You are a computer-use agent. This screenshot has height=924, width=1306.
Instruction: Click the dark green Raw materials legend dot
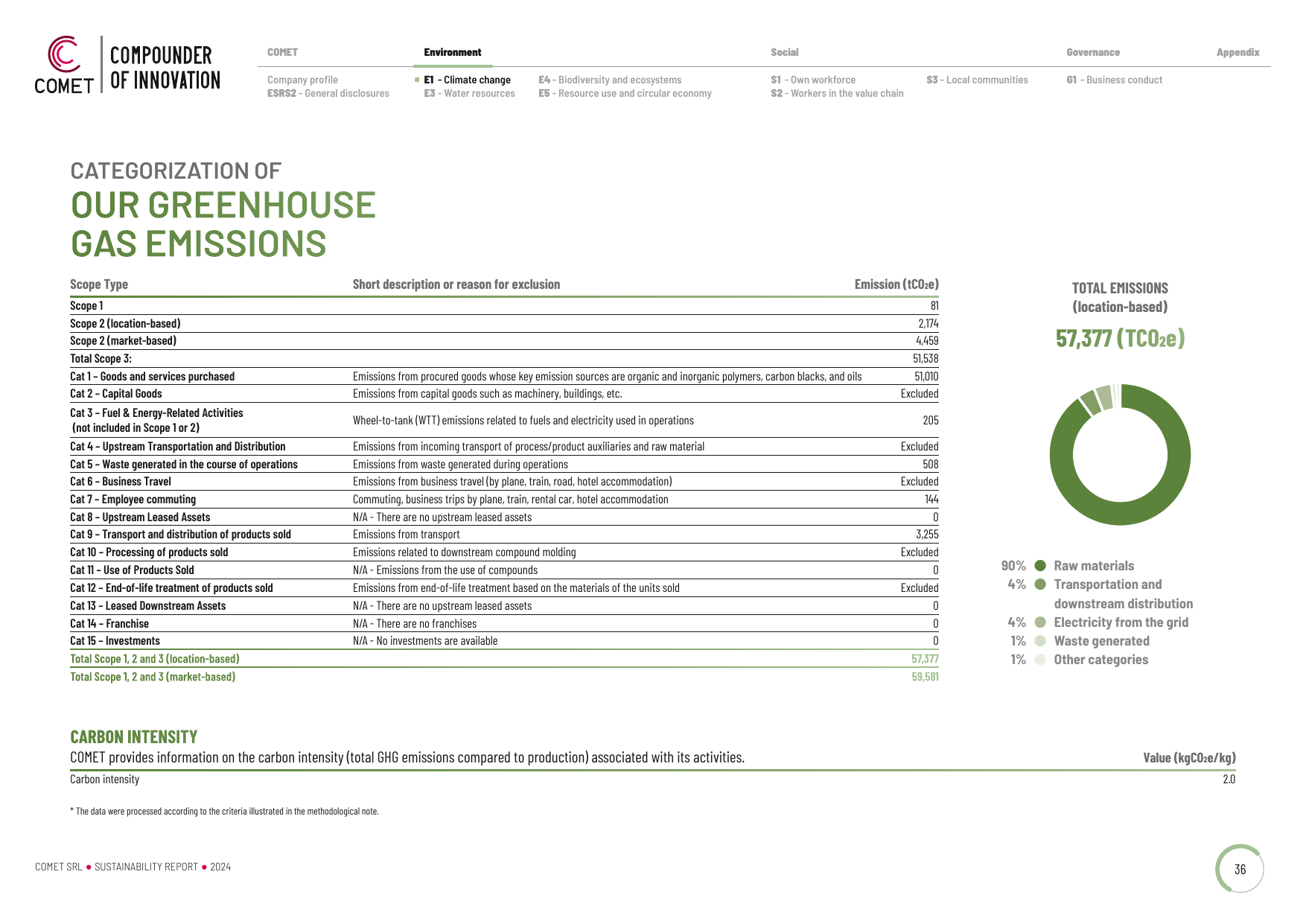click(x=1041, y=566)
